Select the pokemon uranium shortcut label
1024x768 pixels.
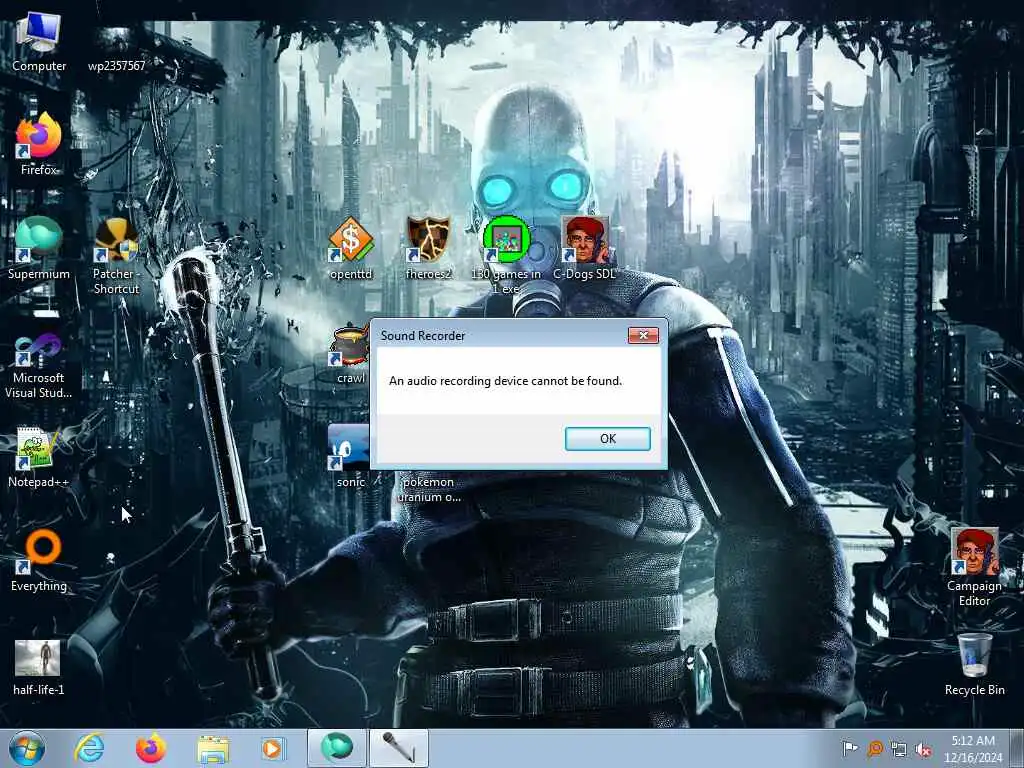coord(428,489)
